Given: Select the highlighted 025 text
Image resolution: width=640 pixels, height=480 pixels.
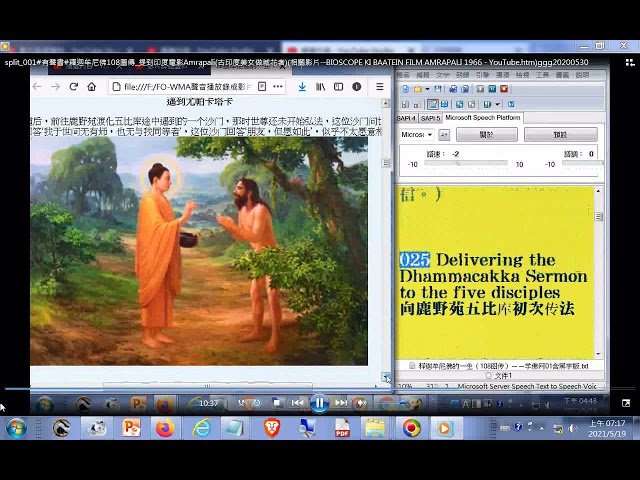Looking at the screenshot, I should [x=415, y=260].
